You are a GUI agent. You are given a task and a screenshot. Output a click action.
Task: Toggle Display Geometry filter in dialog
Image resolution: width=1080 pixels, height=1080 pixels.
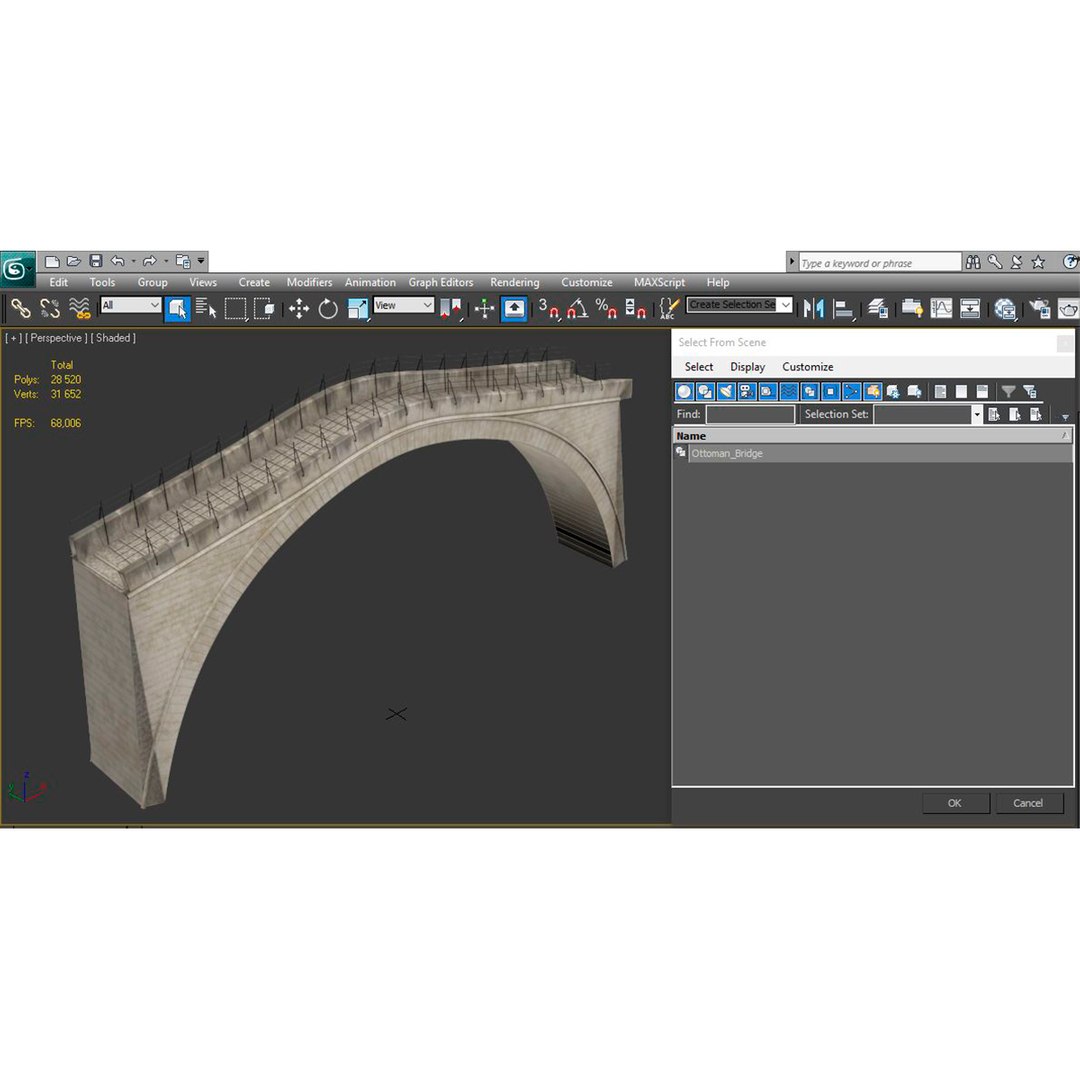[684, 392]
